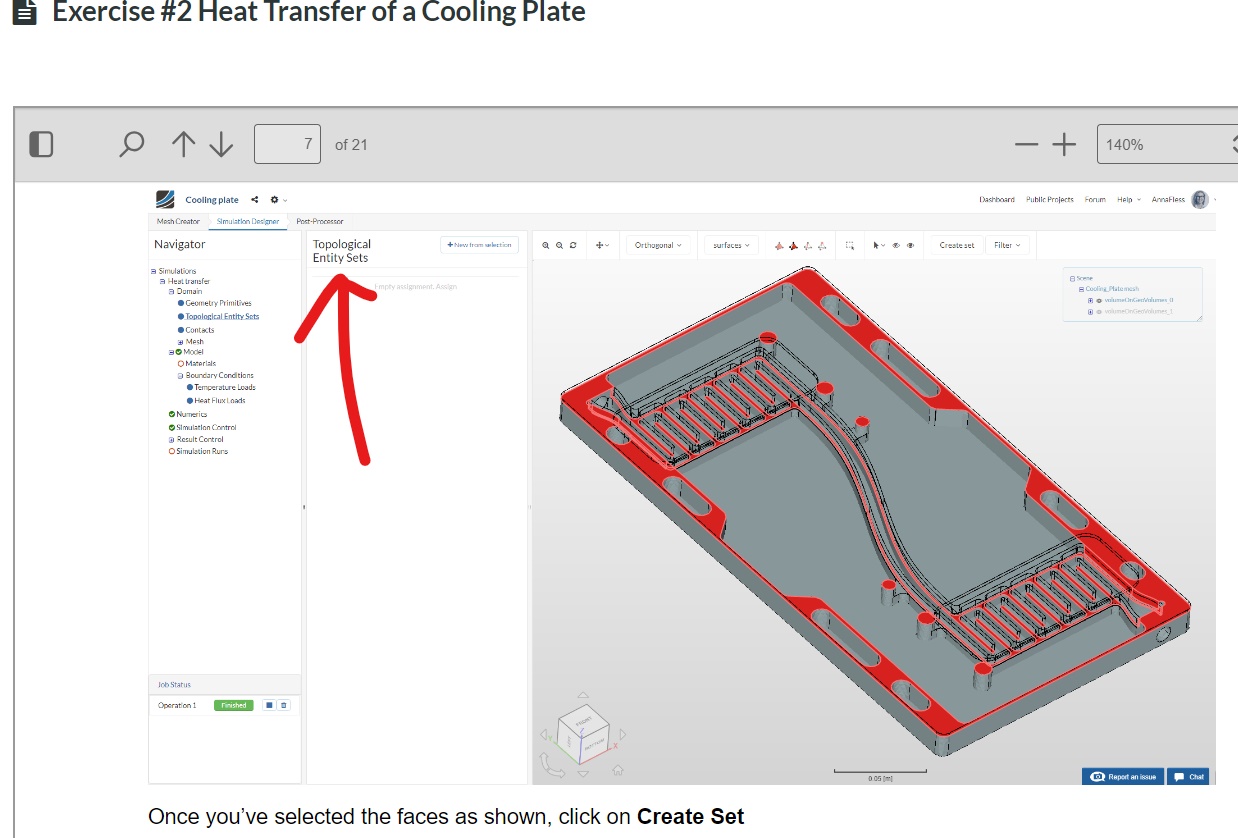Viewport: 1238px width, 838px height.
Task: Expand the Mesh tree node
Action: click(180, 342)
